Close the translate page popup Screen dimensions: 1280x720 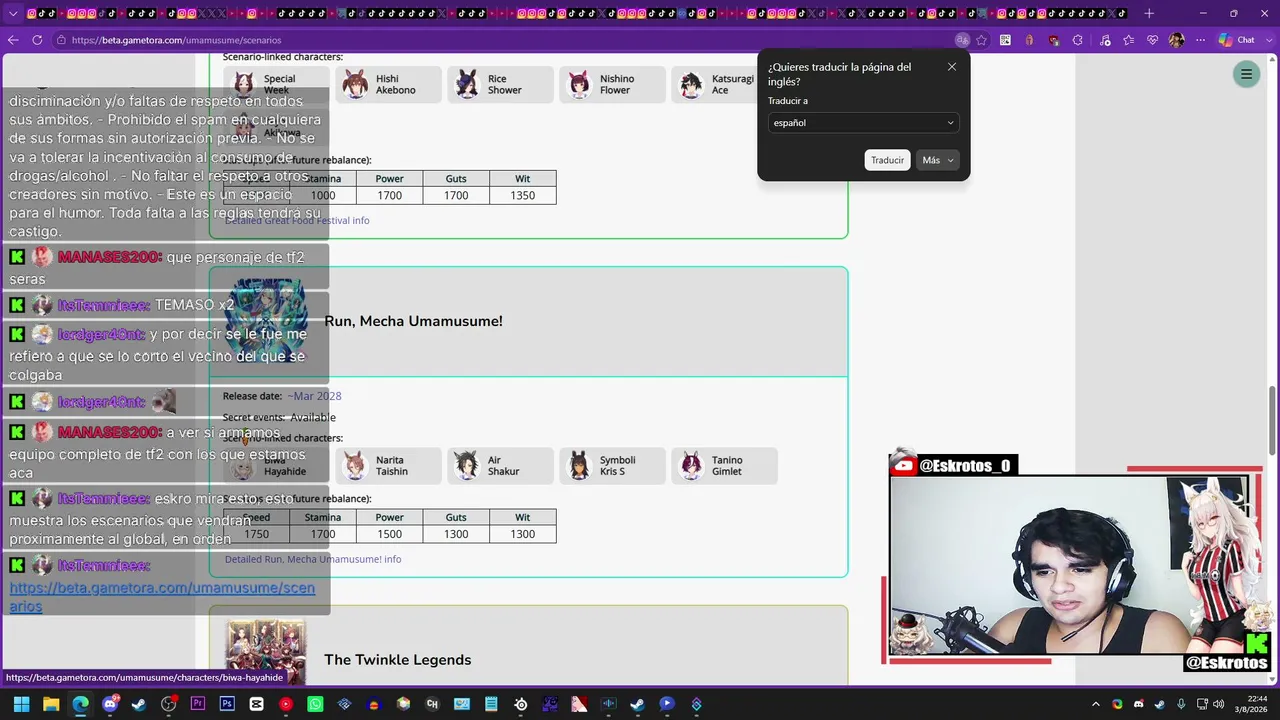point(952,67)
